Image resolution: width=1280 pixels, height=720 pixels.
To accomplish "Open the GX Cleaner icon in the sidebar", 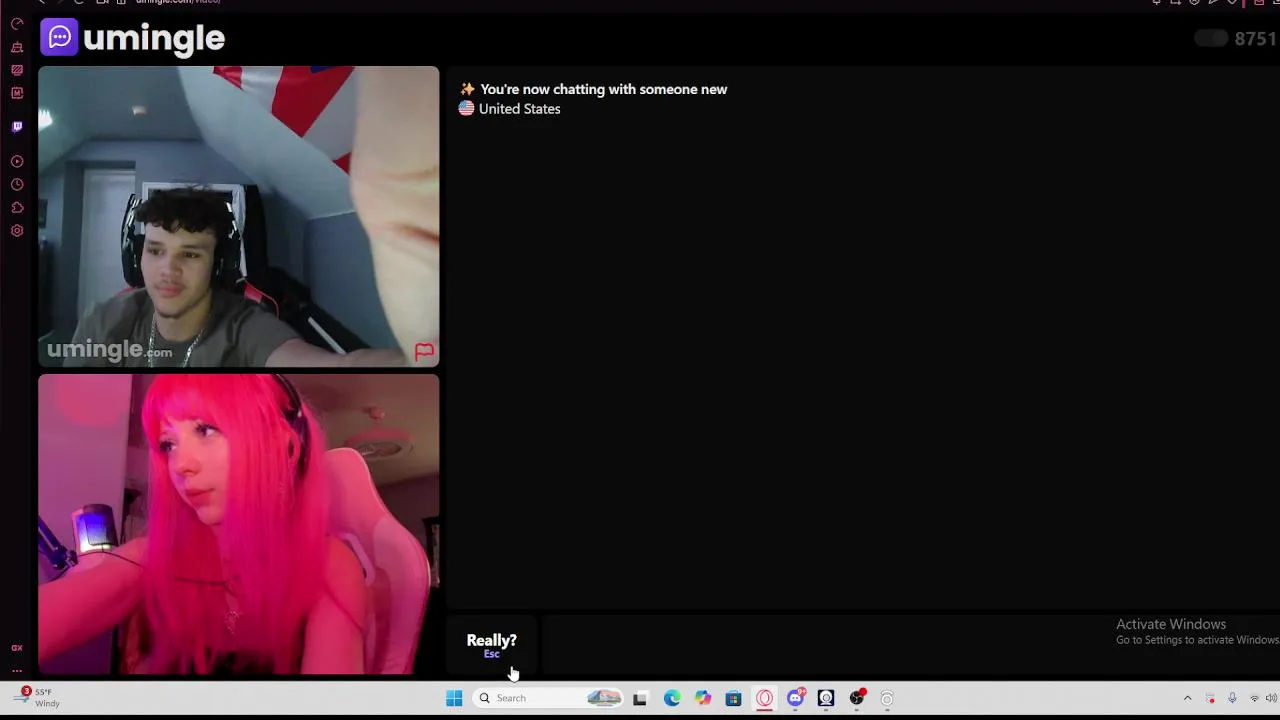I will 17,47.
